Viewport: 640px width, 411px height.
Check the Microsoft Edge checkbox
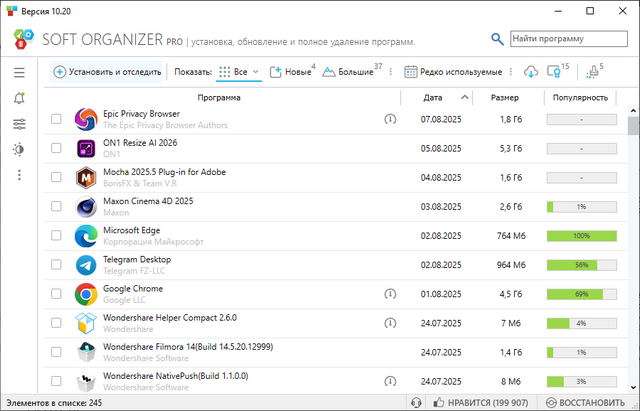click(56, 235)
